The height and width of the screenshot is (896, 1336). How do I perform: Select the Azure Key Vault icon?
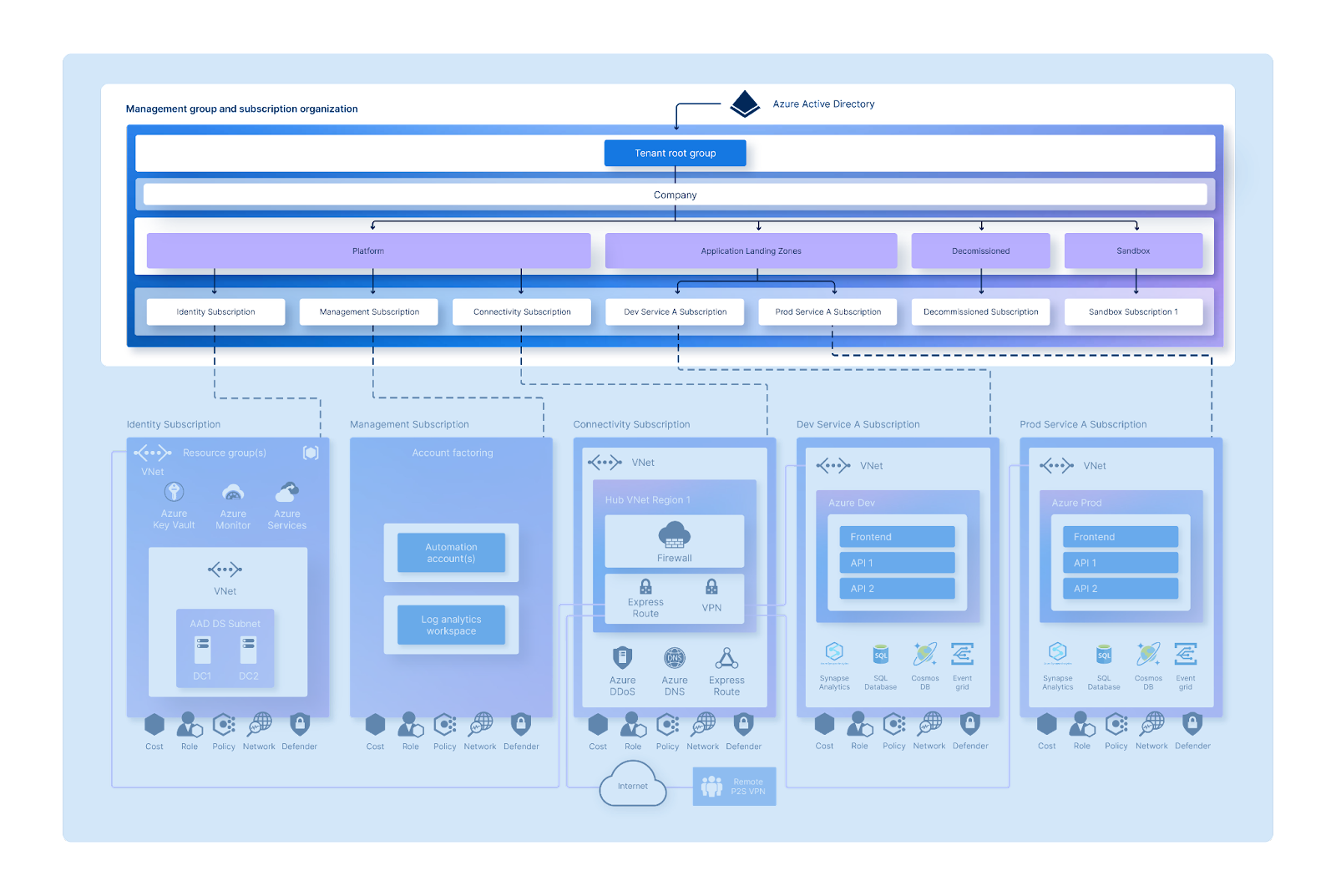tap(174, 492)
